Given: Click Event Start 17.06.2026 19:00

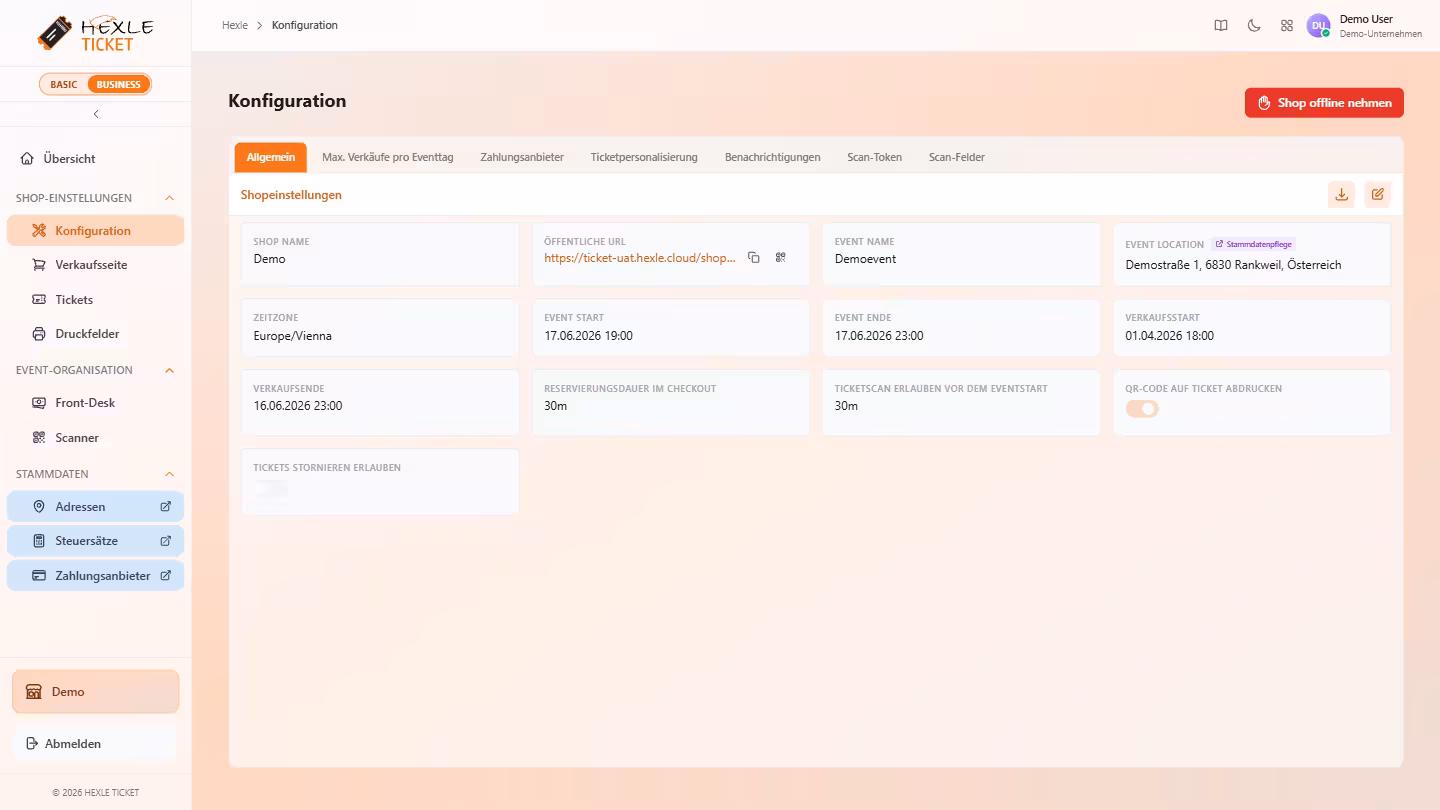Looking at the screenshot, I should (588, 336).
